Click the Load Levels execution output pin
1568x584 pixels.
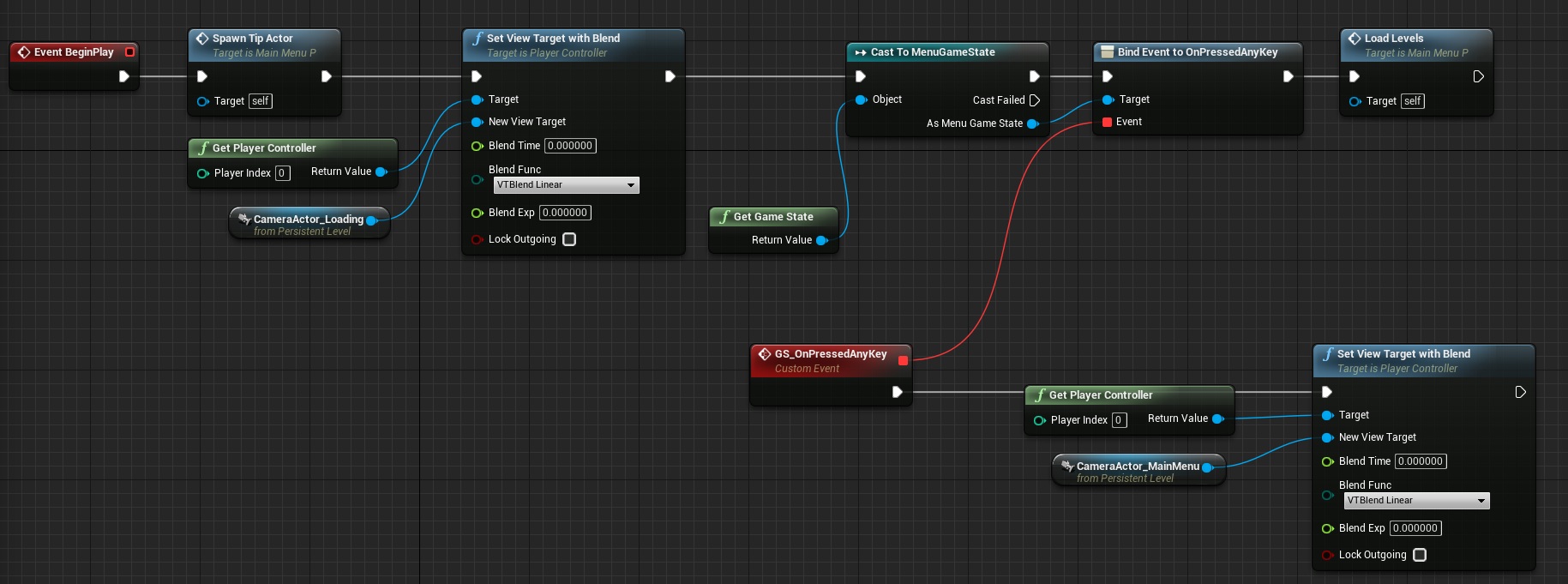1478,76
